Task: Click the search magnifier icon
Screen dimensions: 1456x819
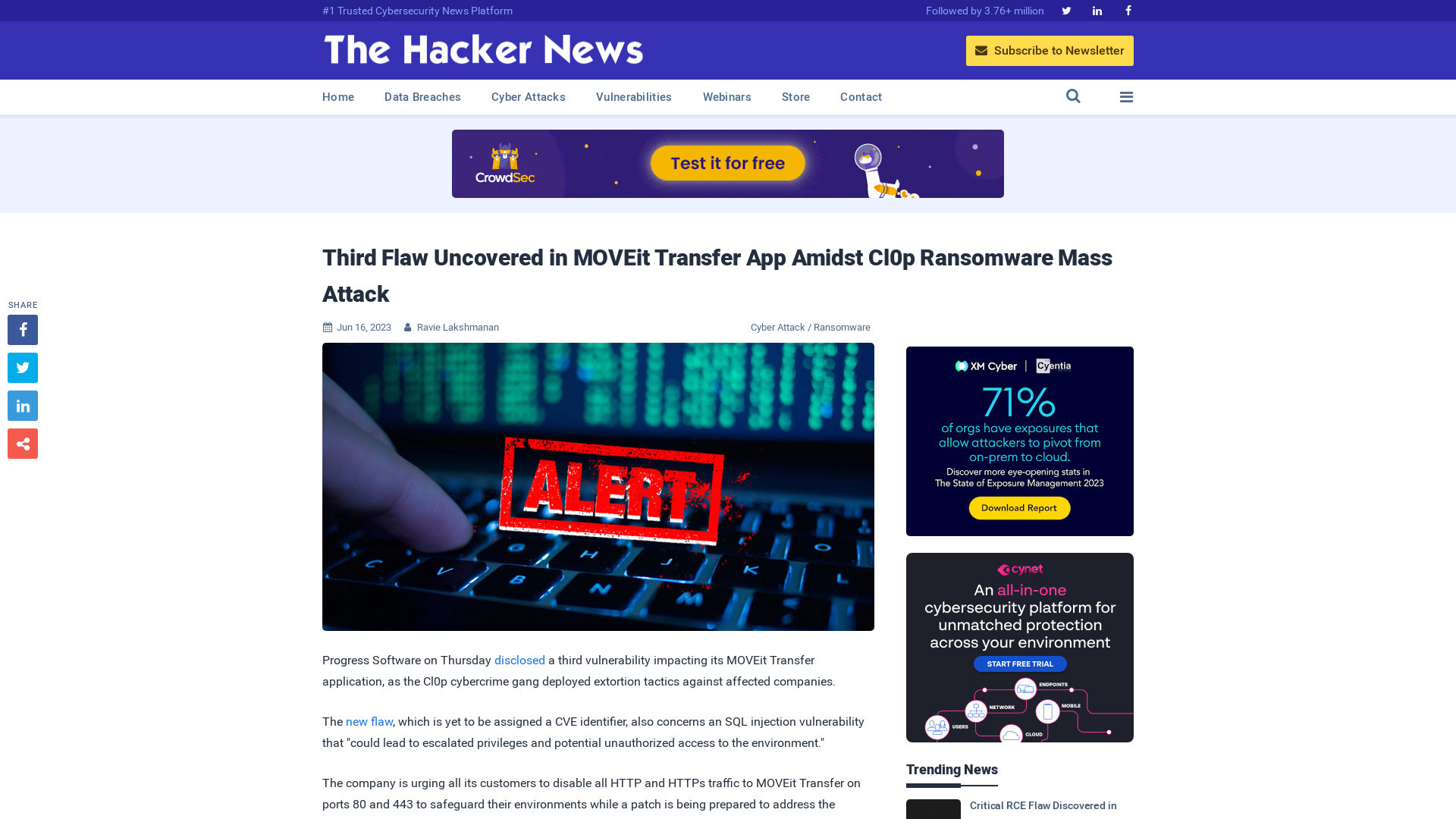Action: (x=1073, y=96)
